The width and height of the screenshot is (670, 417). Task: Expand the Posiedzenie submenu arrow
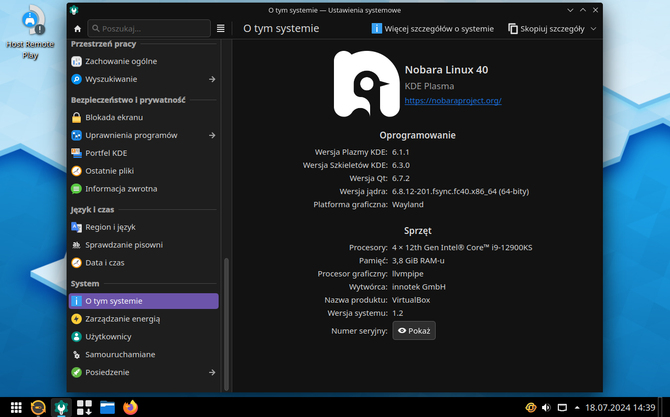(x=212, y=373)
